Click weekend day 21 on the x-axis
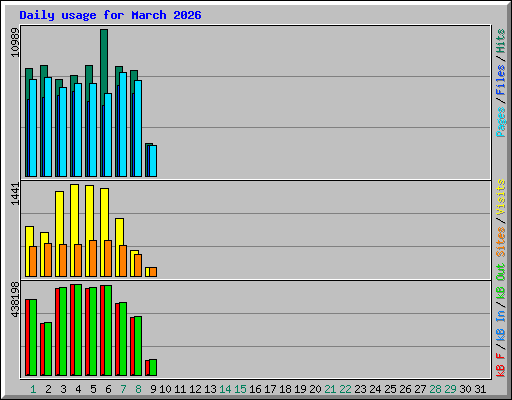Screen dimensions: 512x400 330,389
